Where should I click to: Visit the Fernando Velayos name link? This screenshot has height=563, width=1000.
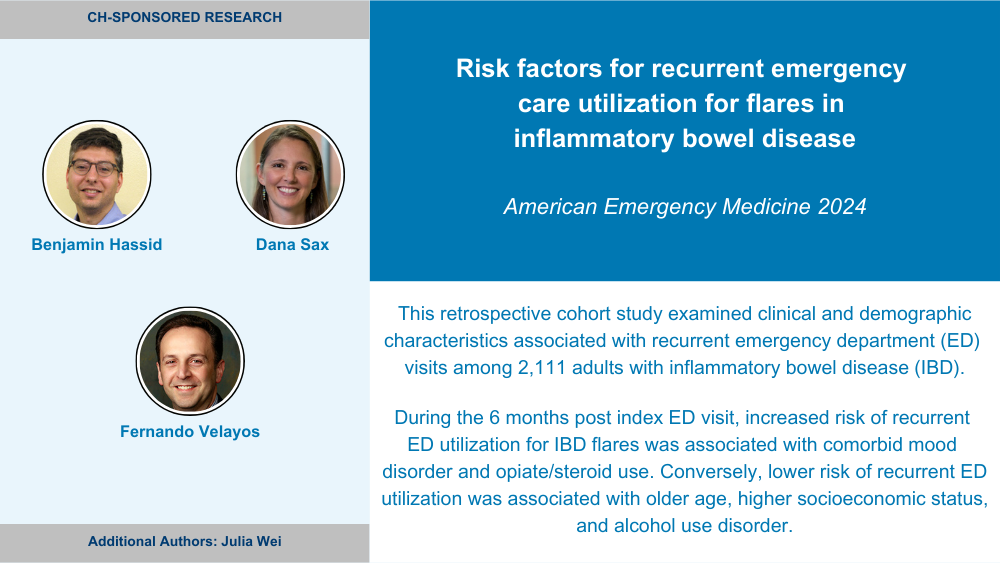coord(190,432)
